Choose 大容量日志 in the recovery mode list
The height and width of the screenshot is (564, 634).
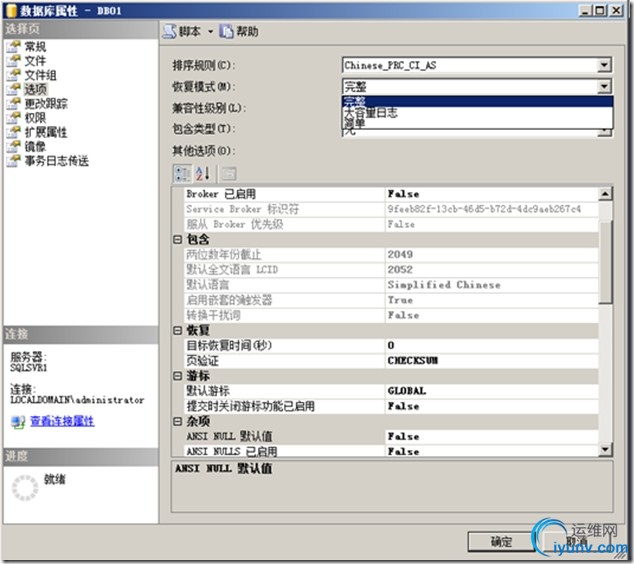tap(477, 112)
